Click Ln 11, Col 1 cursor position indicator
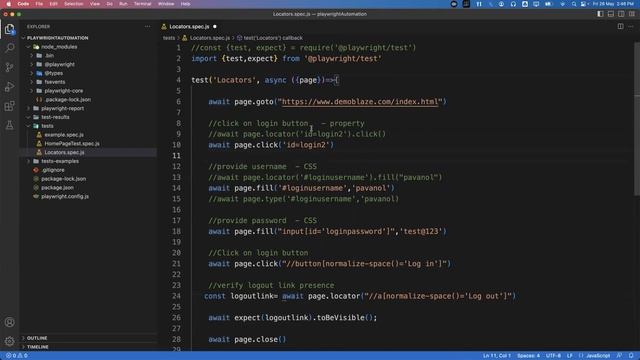The image size is (640, 360). [497, 356]
